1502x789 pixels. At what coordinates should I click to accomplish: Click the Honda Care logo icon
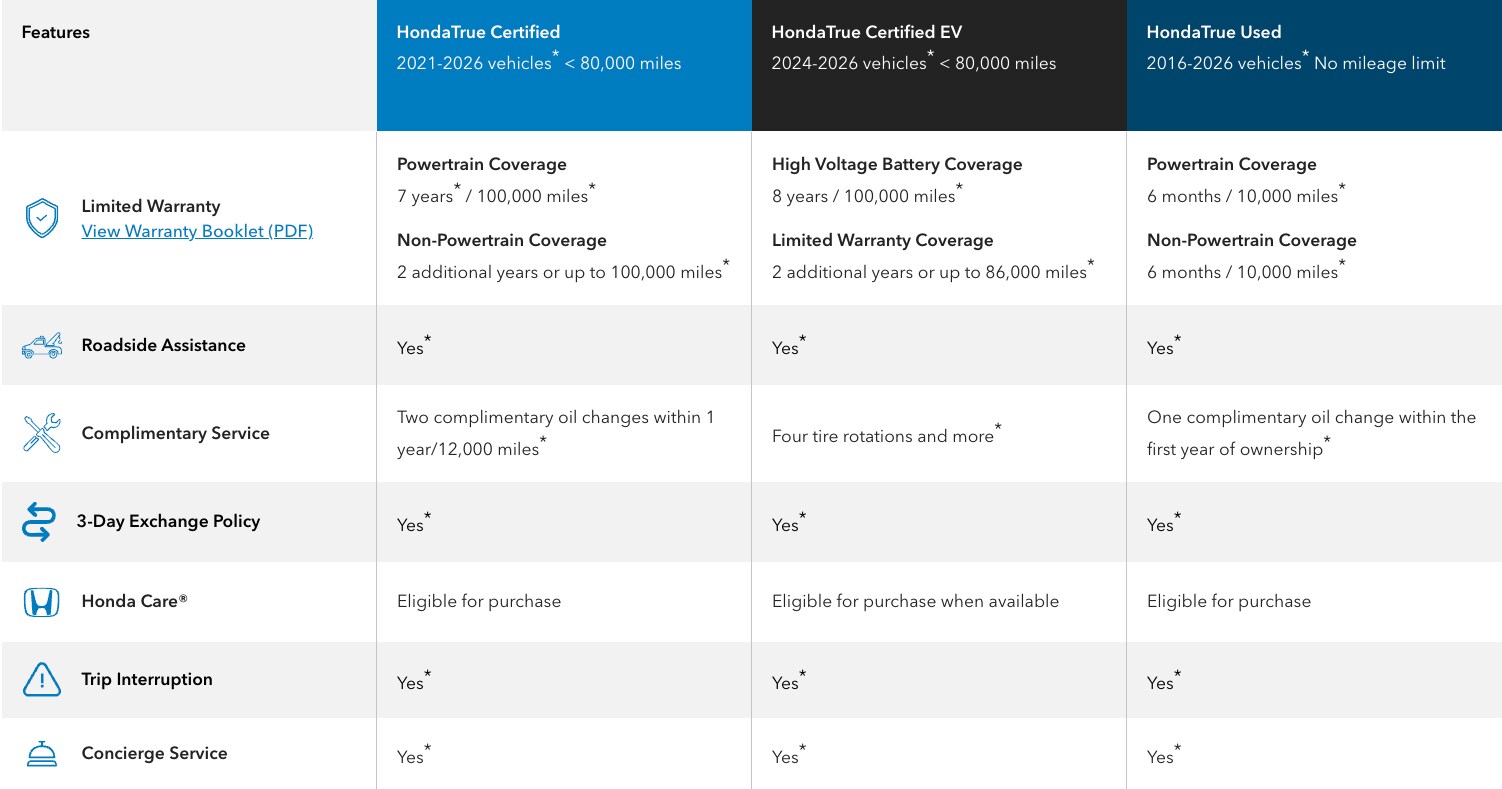click(x=41, y=602)
